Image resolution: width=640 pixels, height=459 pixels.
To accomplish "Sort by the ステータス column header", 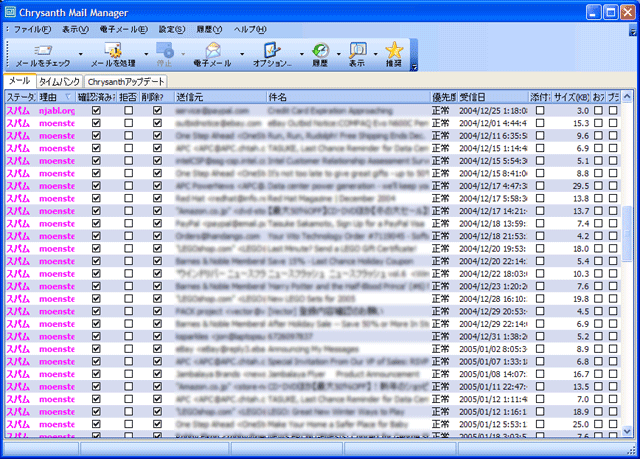I will pos(21,97).
